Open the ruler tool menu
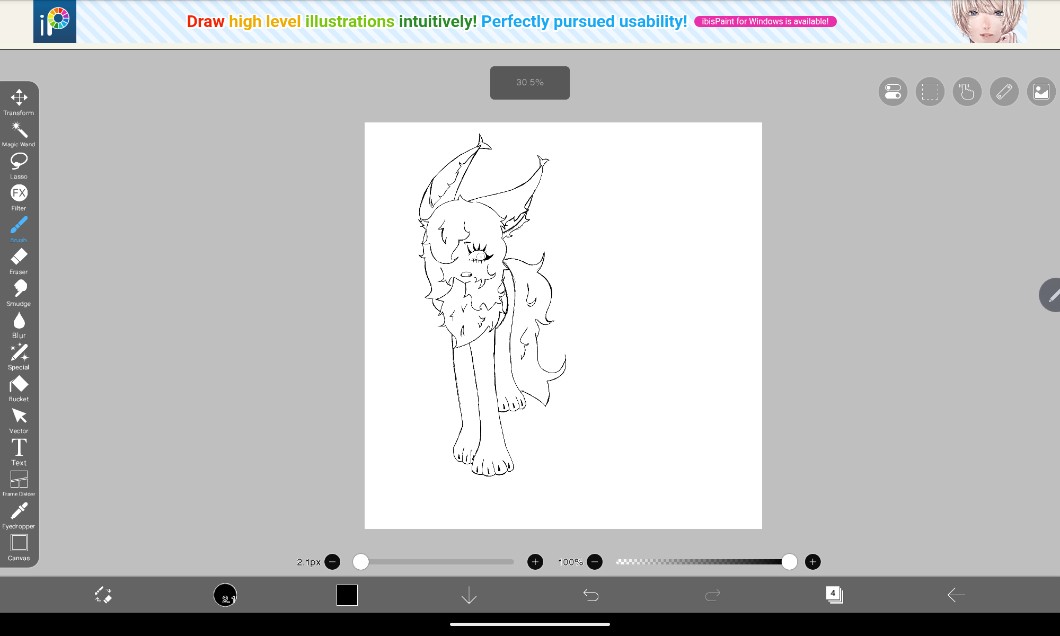The image size is (1060, 636). pyautogui.click(x=1004, y=92)
